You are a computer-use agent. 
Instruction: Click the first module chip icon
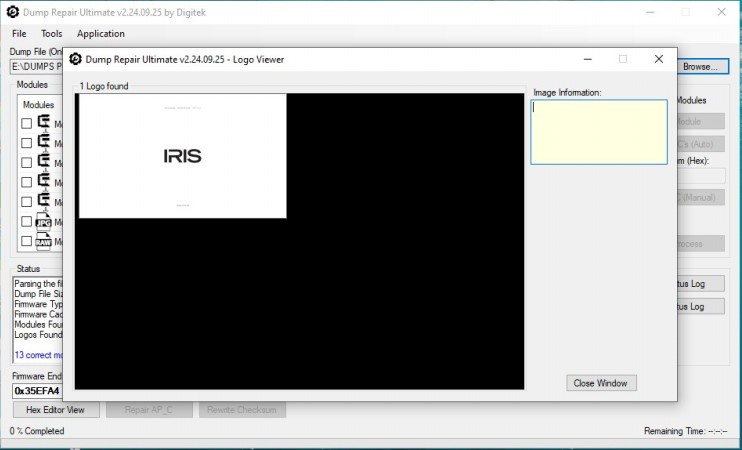(x=44, y=123)
